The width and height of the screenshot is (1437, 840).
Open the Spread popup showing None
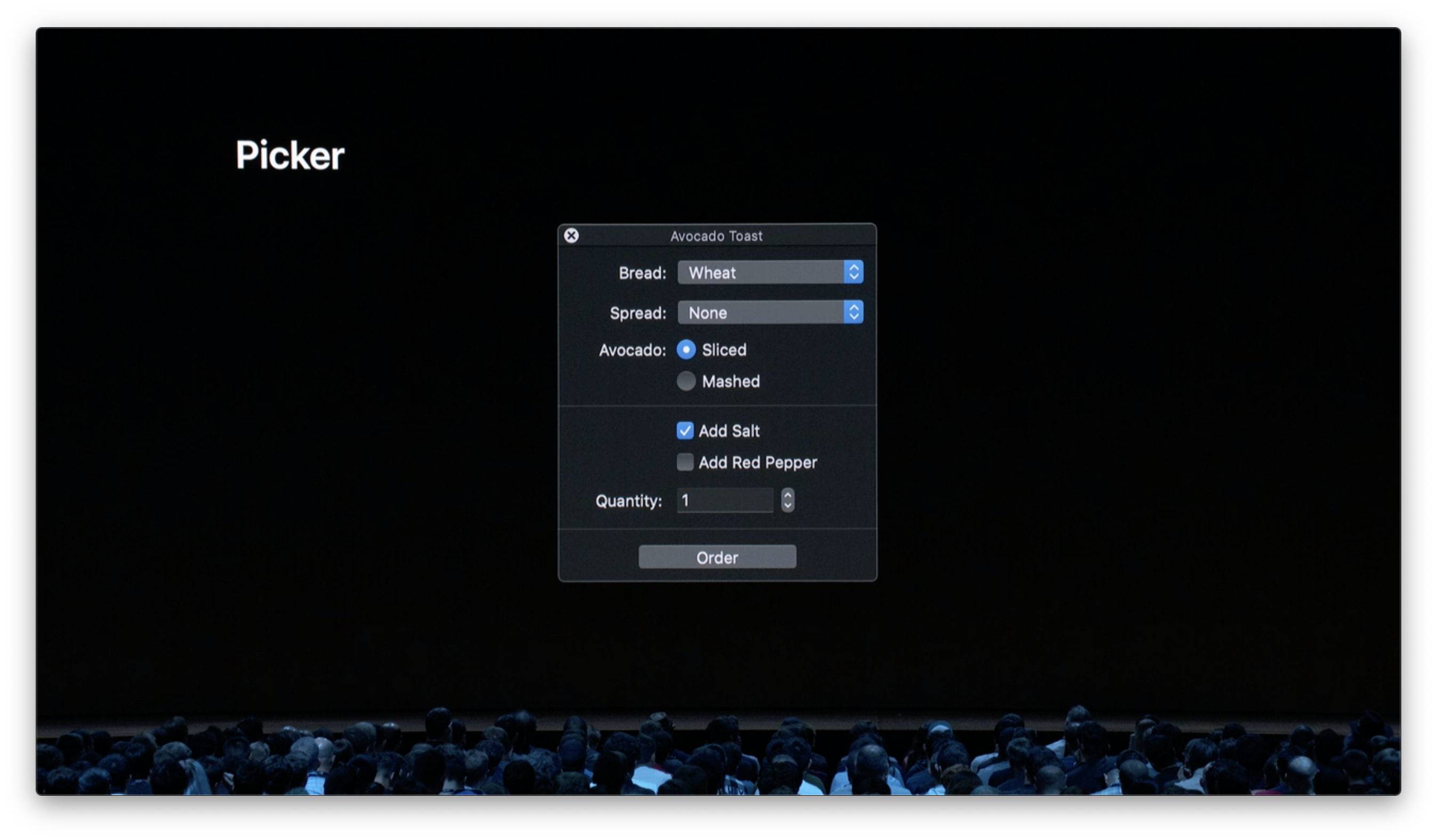pyautogui.click(x=770, y=312)
